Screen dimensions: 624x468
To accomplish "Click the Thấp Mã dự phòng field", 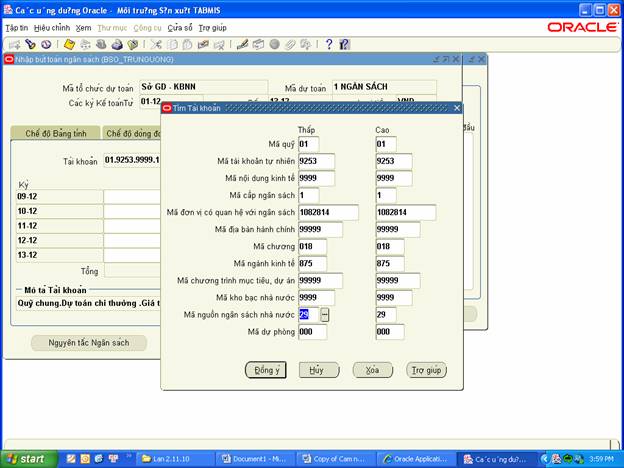I will 312,332.
